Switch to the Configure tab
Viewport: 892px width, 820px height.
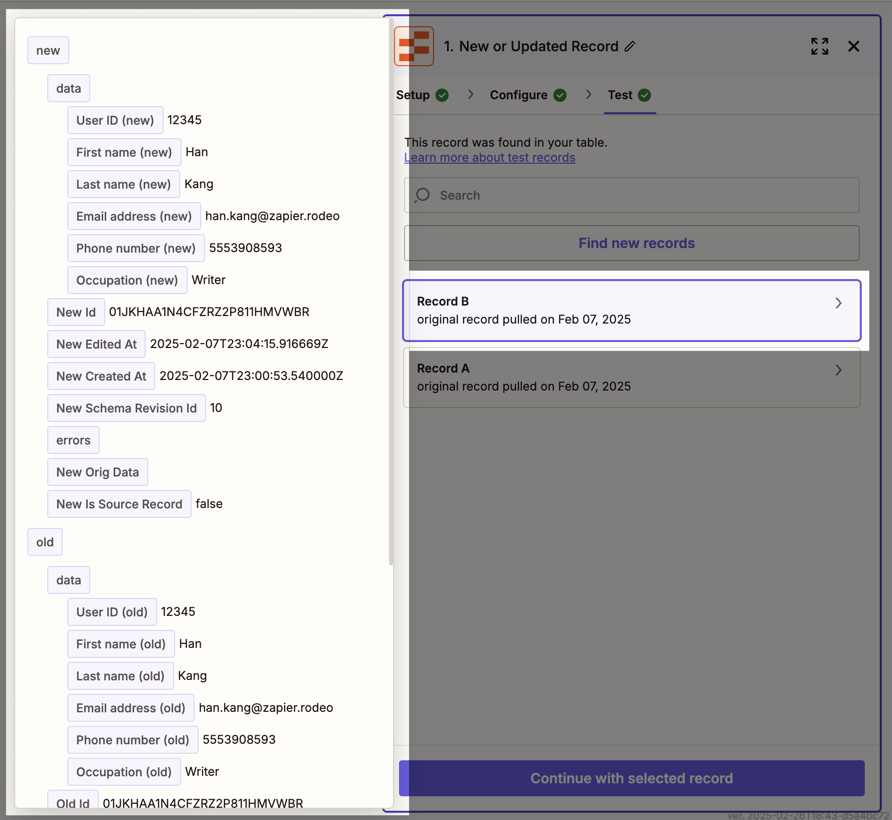(x=518, y=95)
